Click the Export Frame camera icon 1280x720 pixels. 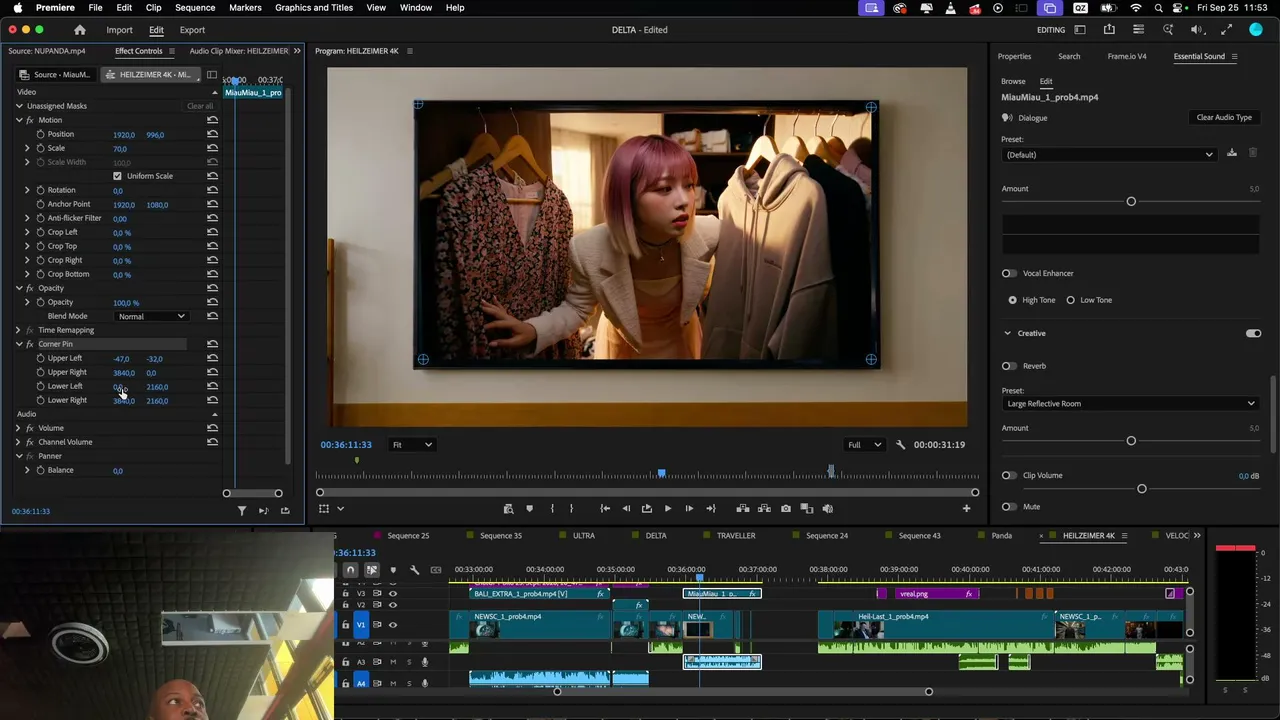pos(785,508)
